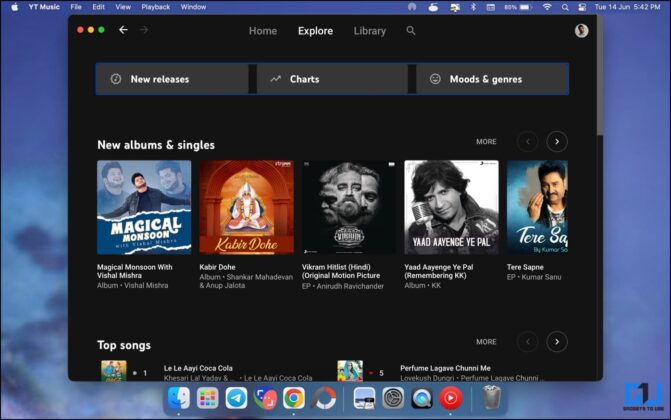This screenshot has width=671, height=420.
Task: Open the Tere Sapne title link
Action: (x=525, y=267)
